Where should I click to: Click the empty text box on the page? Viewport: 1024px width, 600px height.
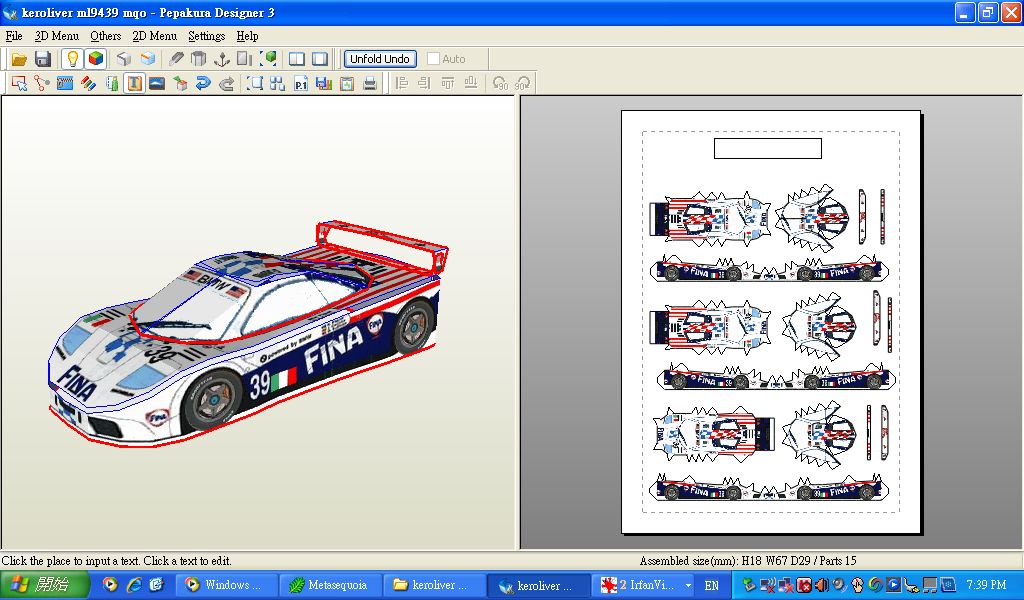click(x=767, y=148)
